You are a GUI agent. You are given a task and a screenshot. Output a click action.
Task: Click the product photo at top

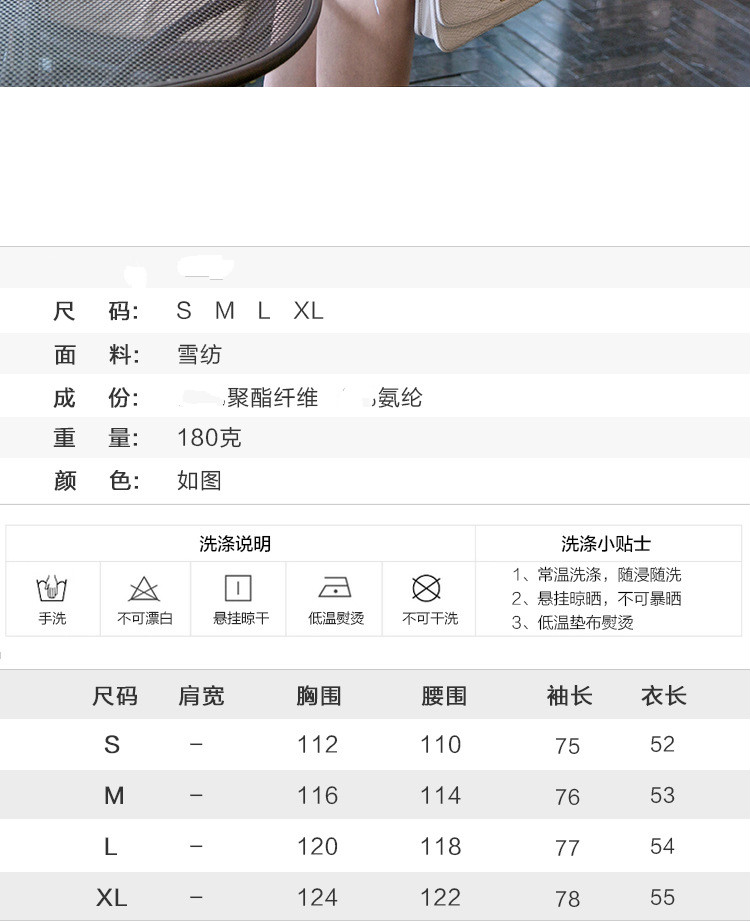pyautogui.click(x=375, y=42)
